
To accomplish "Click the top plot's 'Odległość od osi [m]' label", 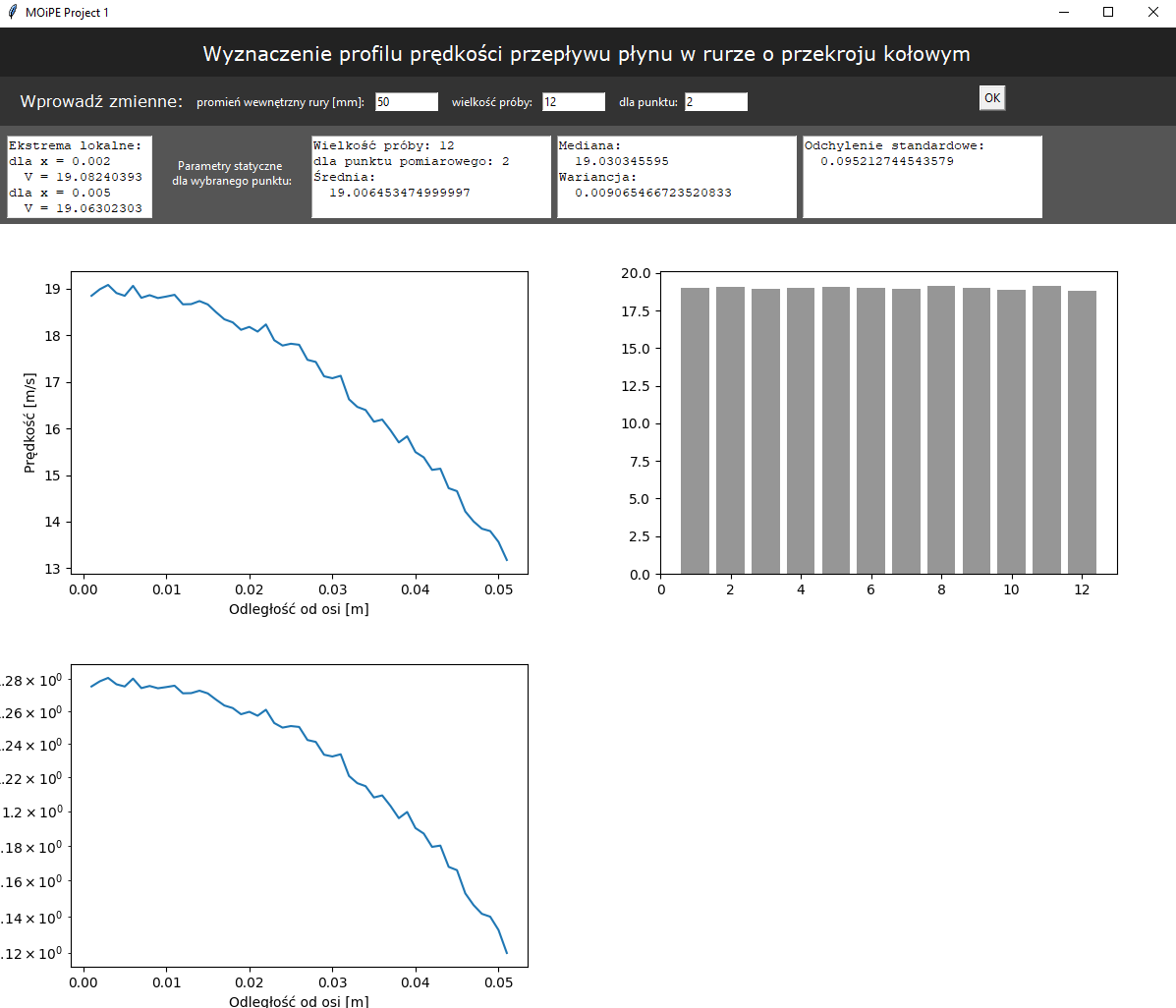I will tap(299, 609).
